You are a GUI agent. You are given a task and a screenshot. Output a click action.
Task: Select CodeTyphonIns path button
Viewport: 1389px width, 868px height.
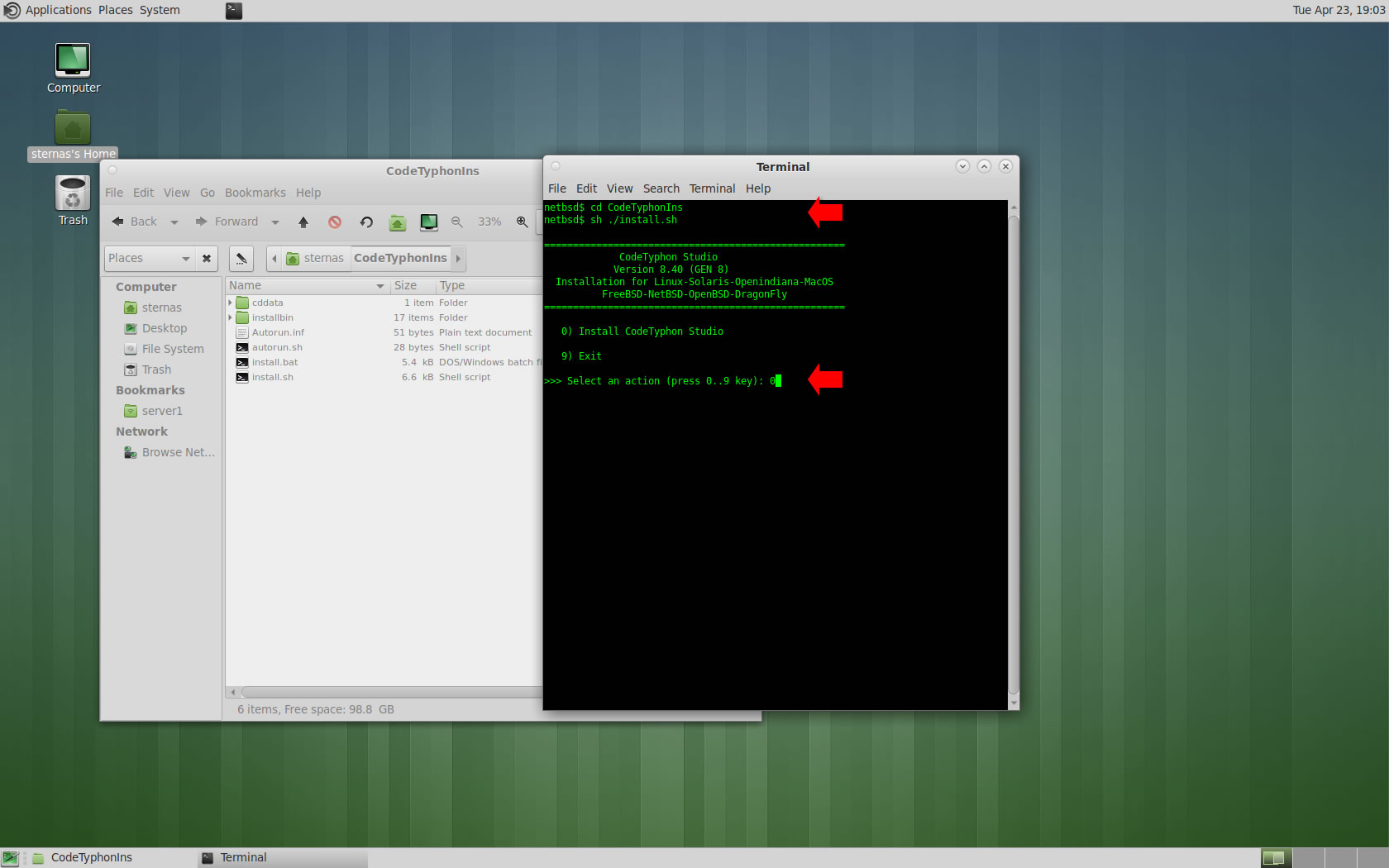click(x=400, y=259)
